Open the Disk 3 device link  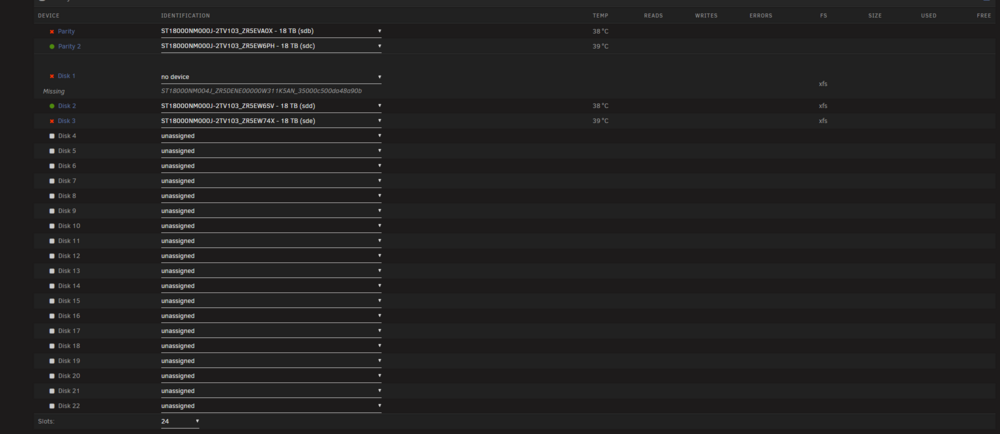coord(67,121)
